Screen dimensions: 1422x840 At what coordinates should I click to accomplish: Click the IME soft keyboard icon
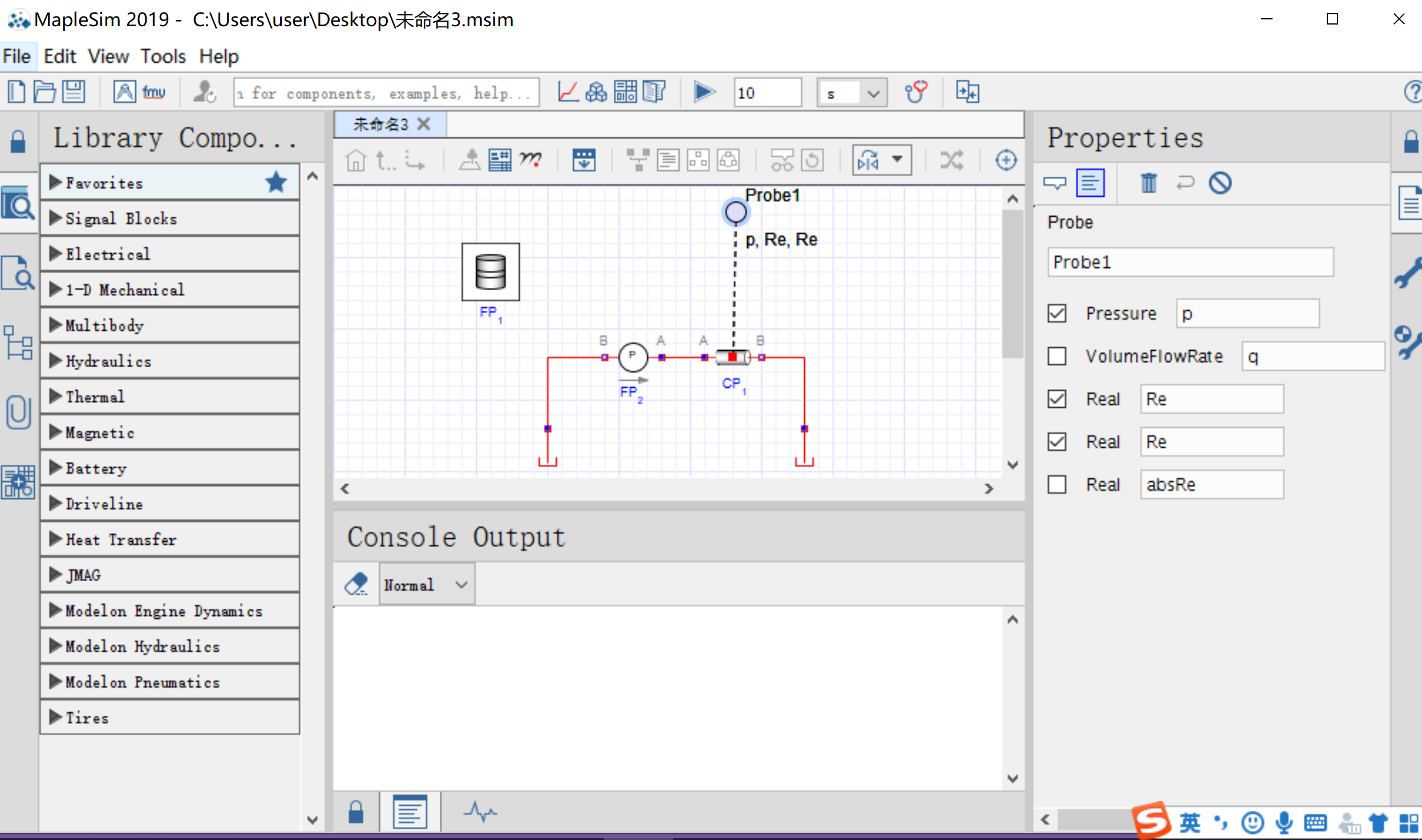coord(1315,822)
